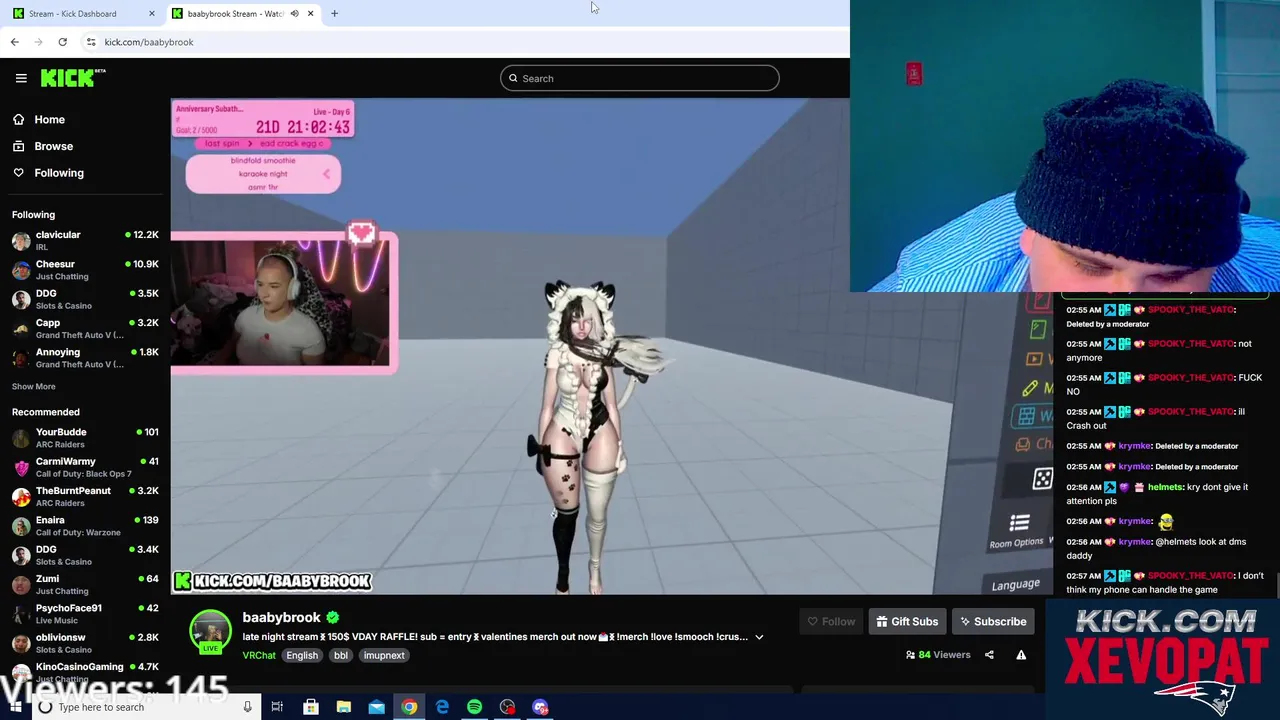The width and height of the screenshot is (1280, 720).
Task: Open Annoying channel in Following list
Action: pyautogui.click(x=85, y=358)
